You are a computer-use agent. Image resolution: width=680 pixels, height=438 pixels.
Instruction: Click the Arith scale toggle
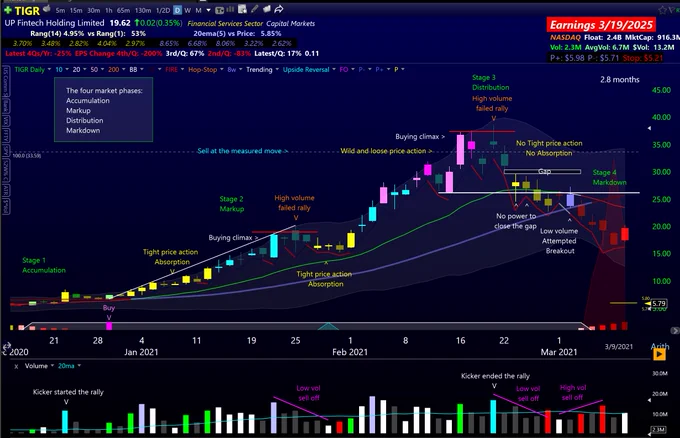660,346
